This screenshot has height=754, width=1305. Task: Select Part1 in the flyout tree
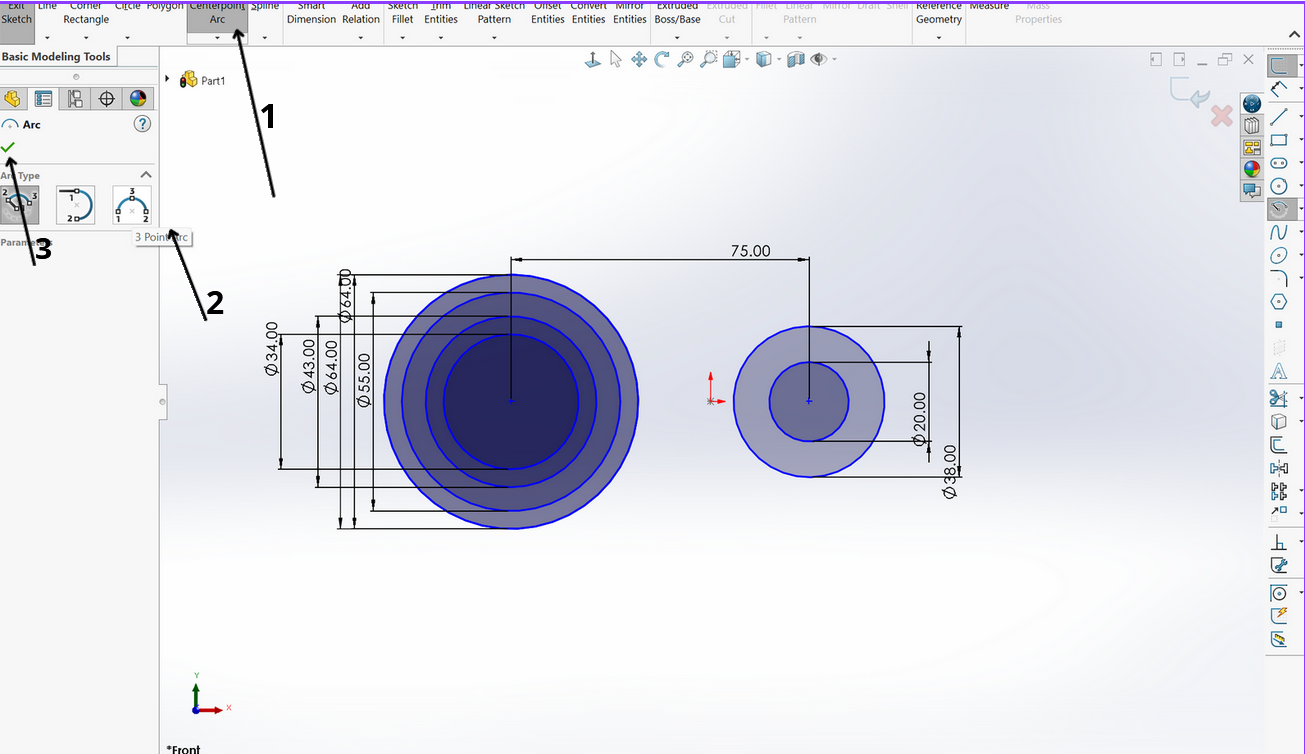coord(213,80)
